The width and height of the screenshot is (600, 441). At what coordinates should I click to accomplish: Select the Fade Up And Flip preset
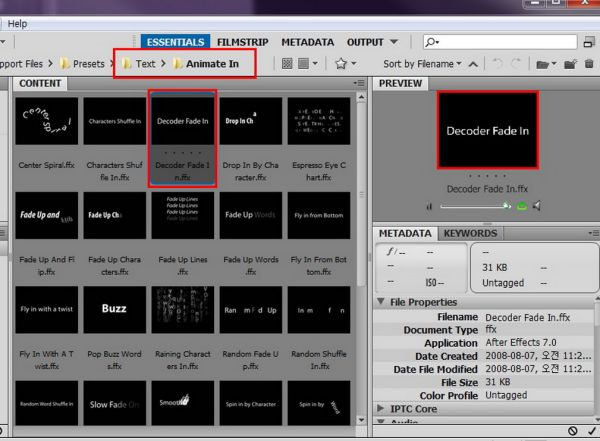coord(47,216)
